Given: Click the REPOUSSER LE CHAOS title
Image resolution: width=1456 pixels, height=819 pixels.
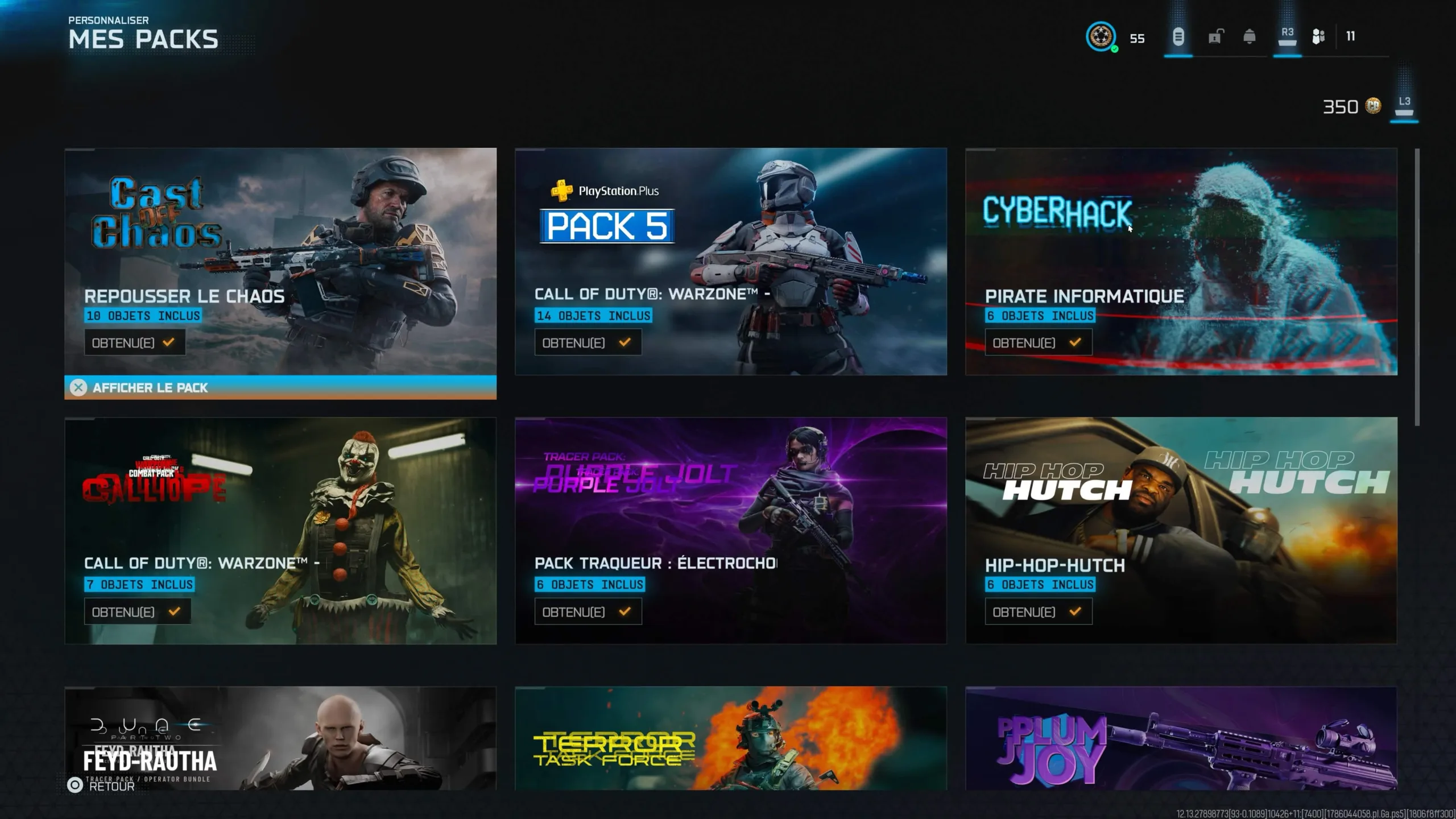Looking at the screenshot, I should [184, 296].
